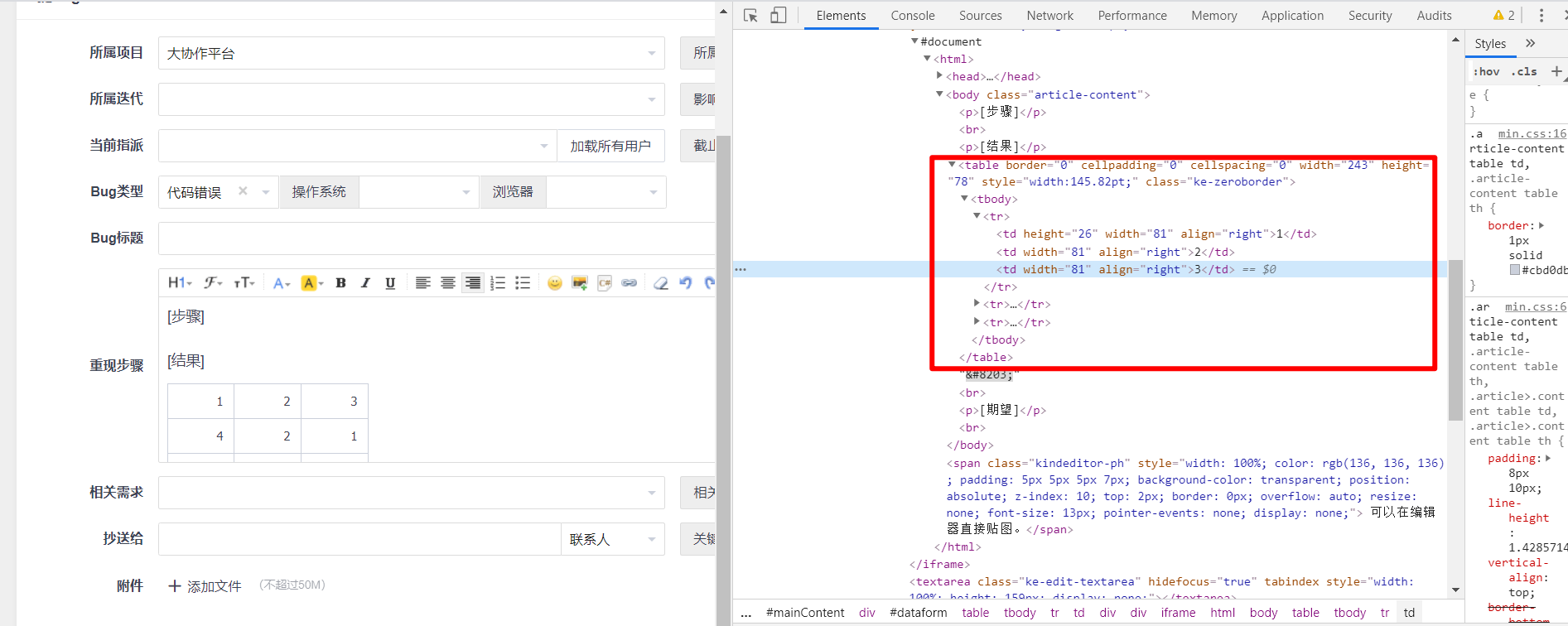Image resolution: width=1568 pixels, height=626 pixels.
Task: Click the insert code icon
Action: (605, 283)
